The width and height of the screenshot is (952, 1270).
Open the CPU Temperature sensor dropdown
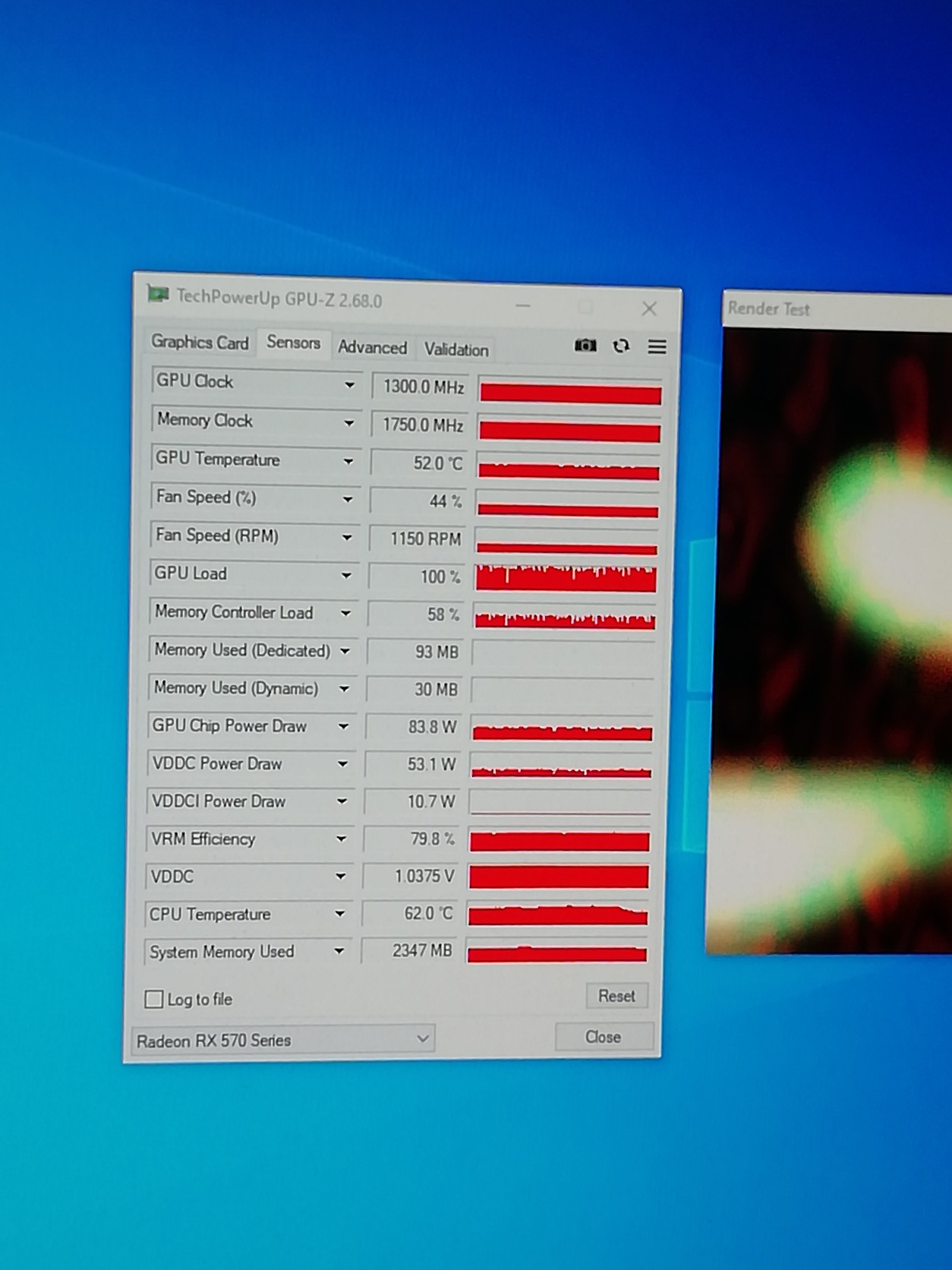coord(339,914)
